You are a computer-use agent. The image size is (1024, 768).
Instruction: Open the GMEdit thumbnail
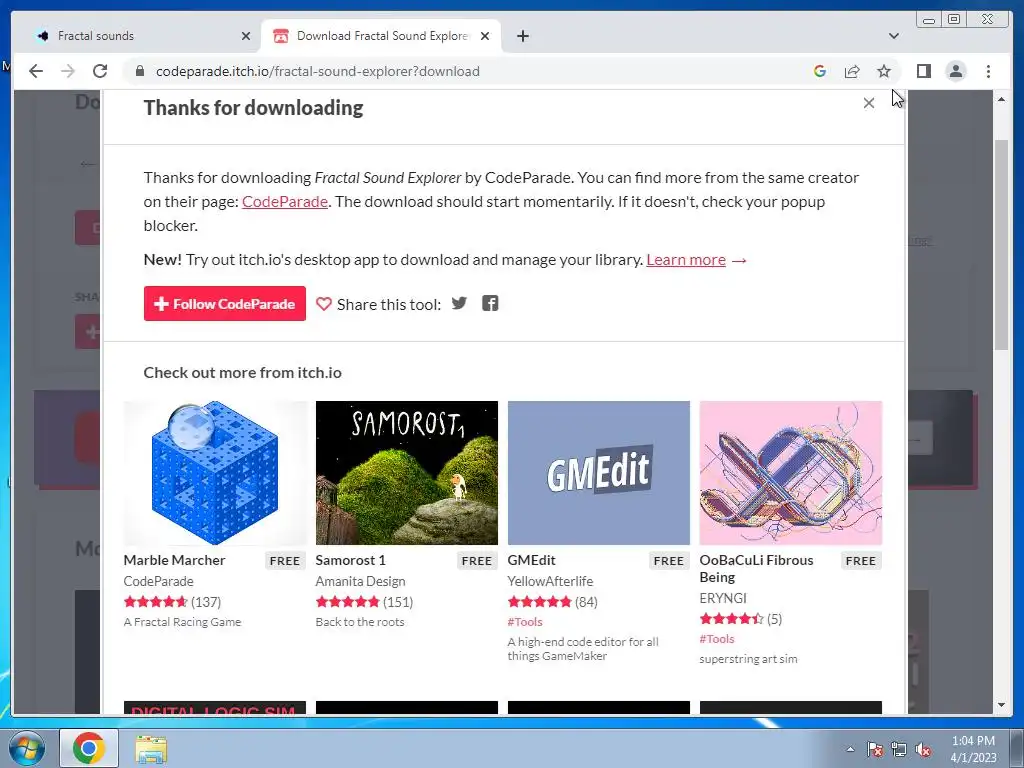point(598,473)
